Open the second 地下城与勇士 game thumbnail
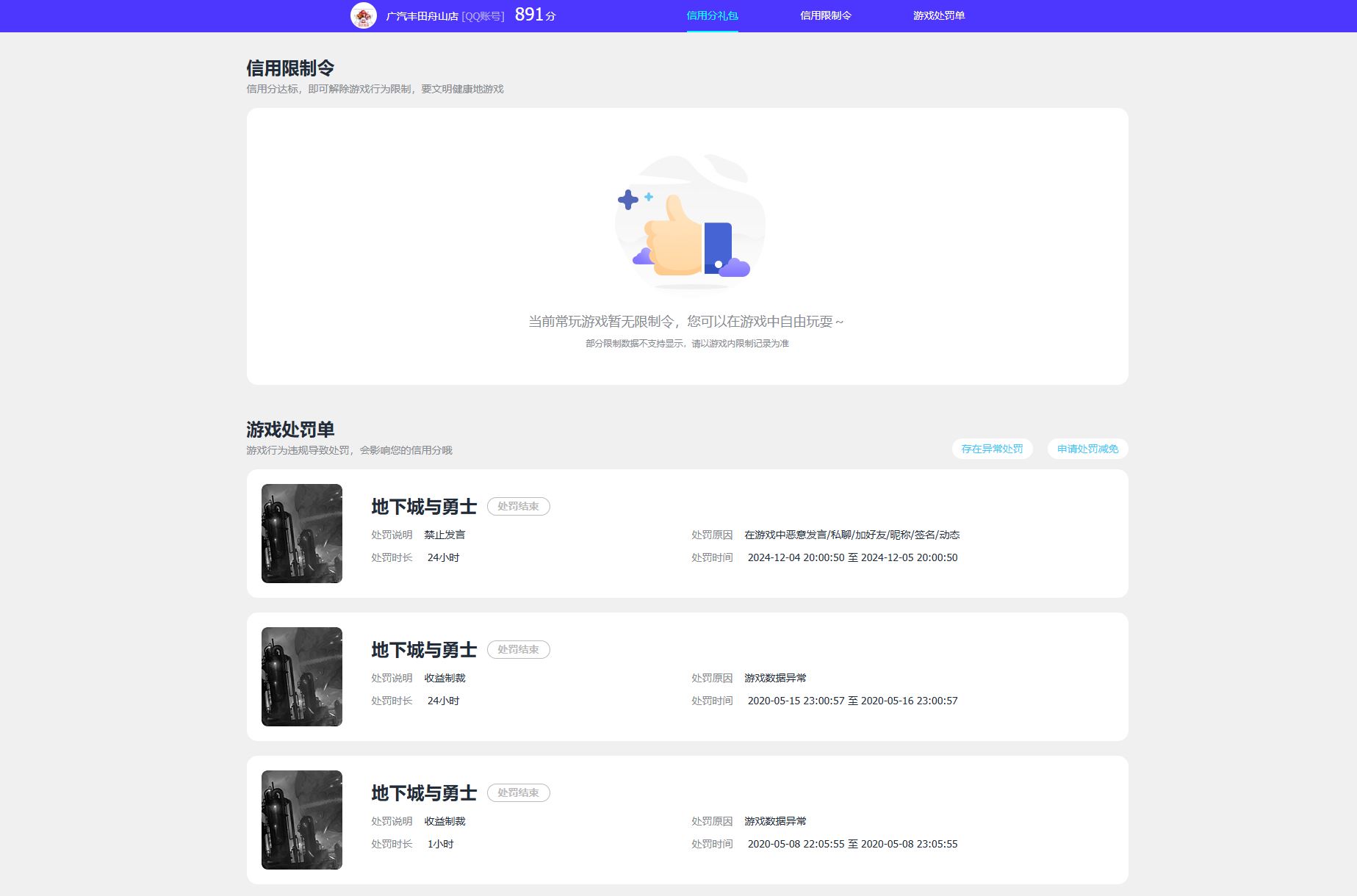 click(x=302, y=676)
